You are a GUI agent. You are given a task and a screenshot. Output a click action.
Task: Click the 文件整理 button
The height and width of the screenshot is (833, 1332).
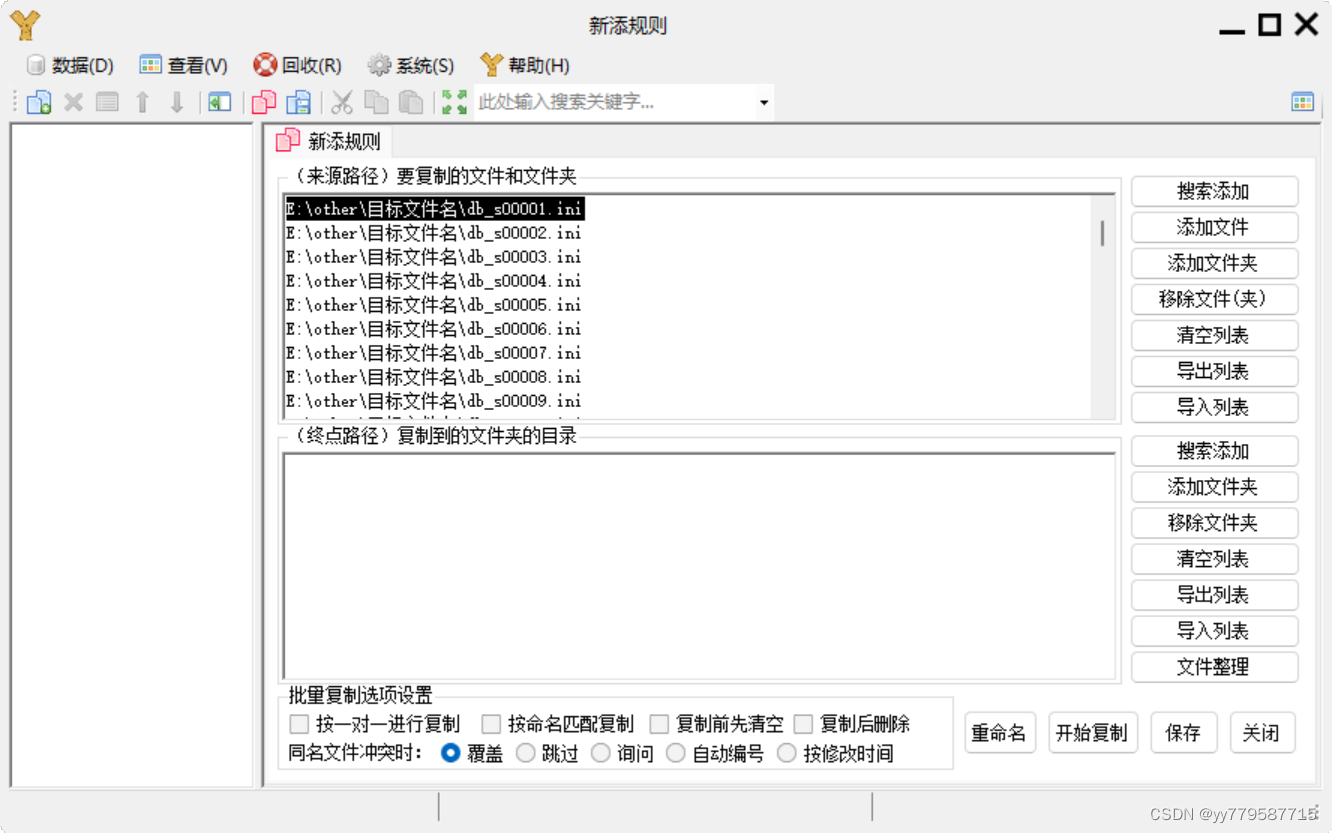click(x=1214, y=667)
